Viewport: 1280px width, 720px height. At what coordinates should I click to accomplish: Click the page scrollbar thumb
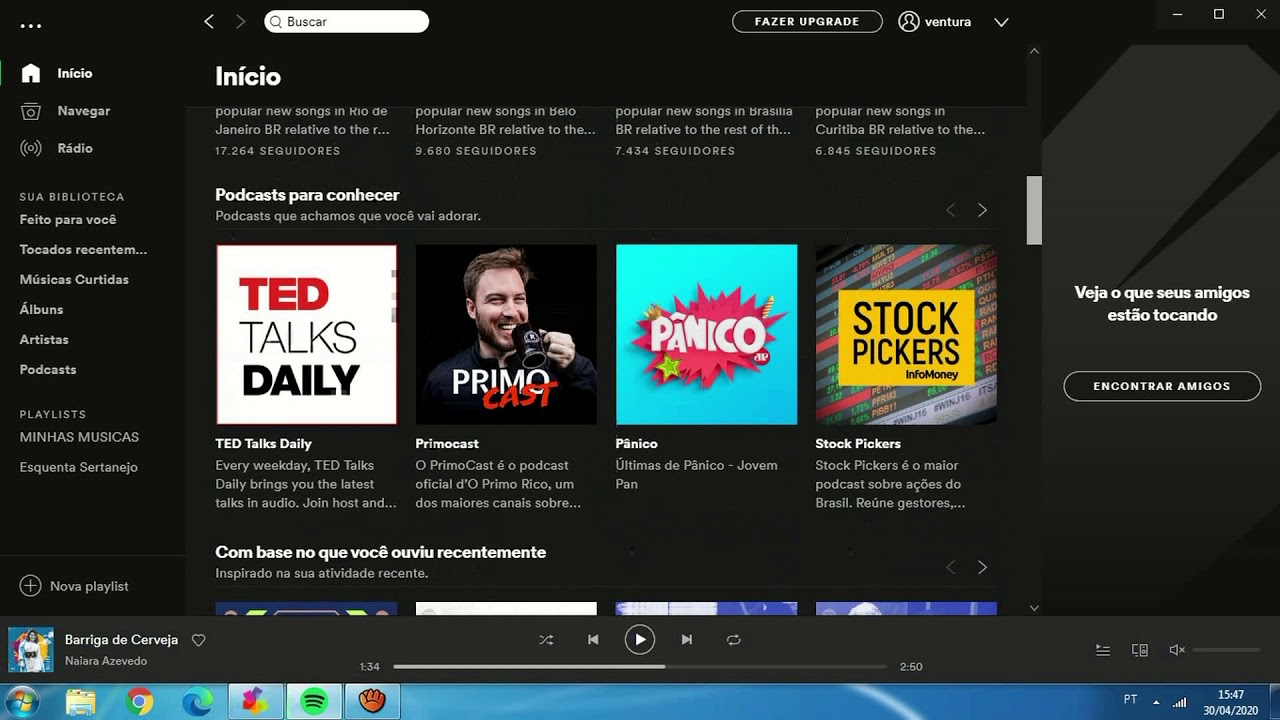click(x=1034, y=210)
